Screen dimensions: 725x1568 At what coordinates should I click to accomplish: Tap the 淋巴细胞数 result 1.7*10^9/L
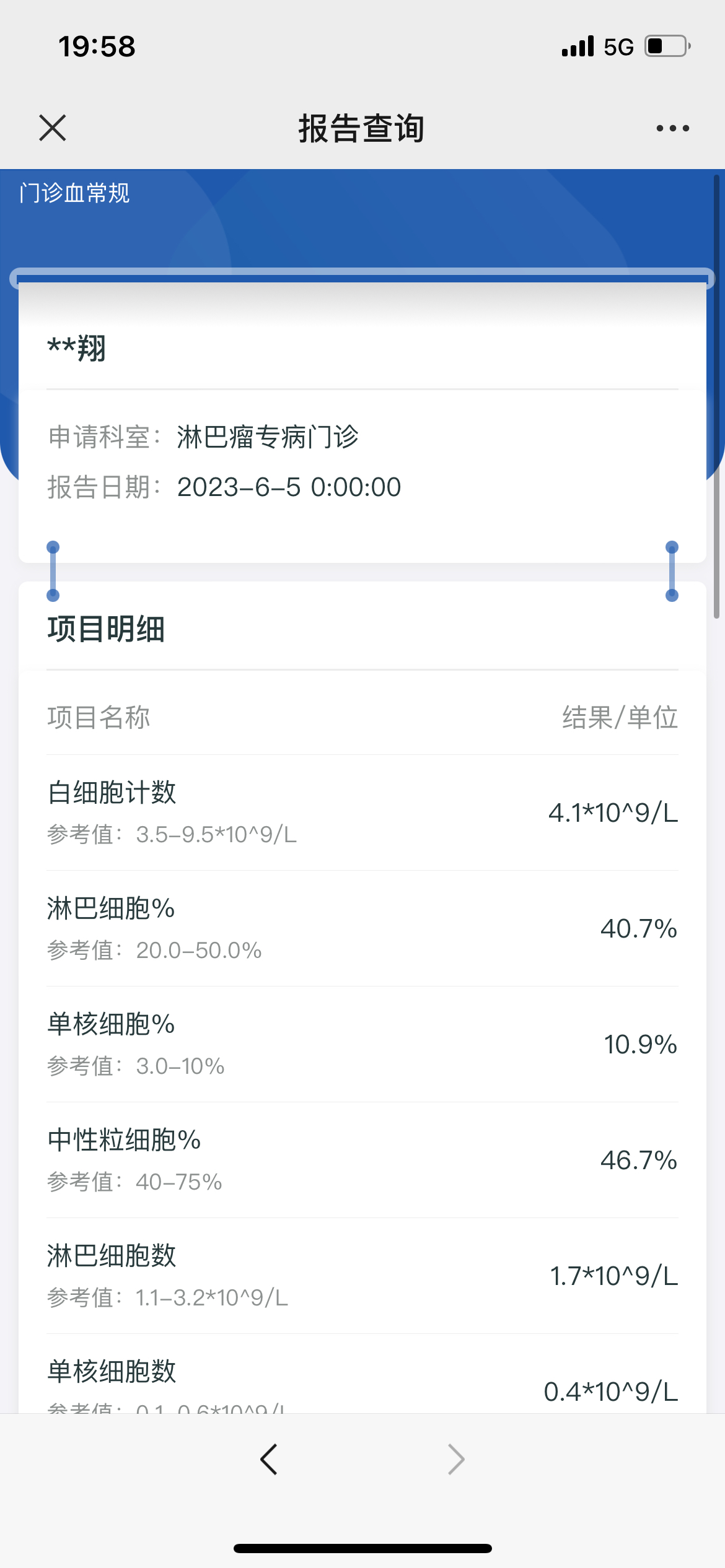click(614, 1276)
